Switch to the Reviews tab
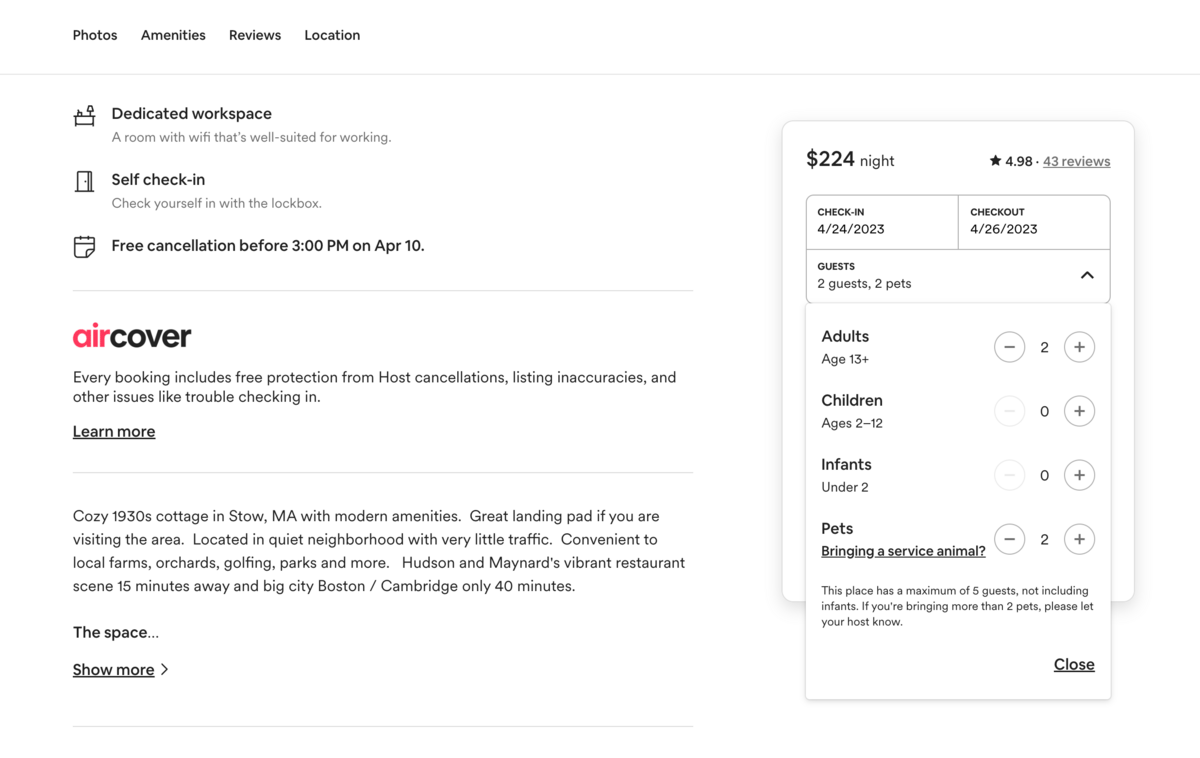 click(x=255, y=35)
